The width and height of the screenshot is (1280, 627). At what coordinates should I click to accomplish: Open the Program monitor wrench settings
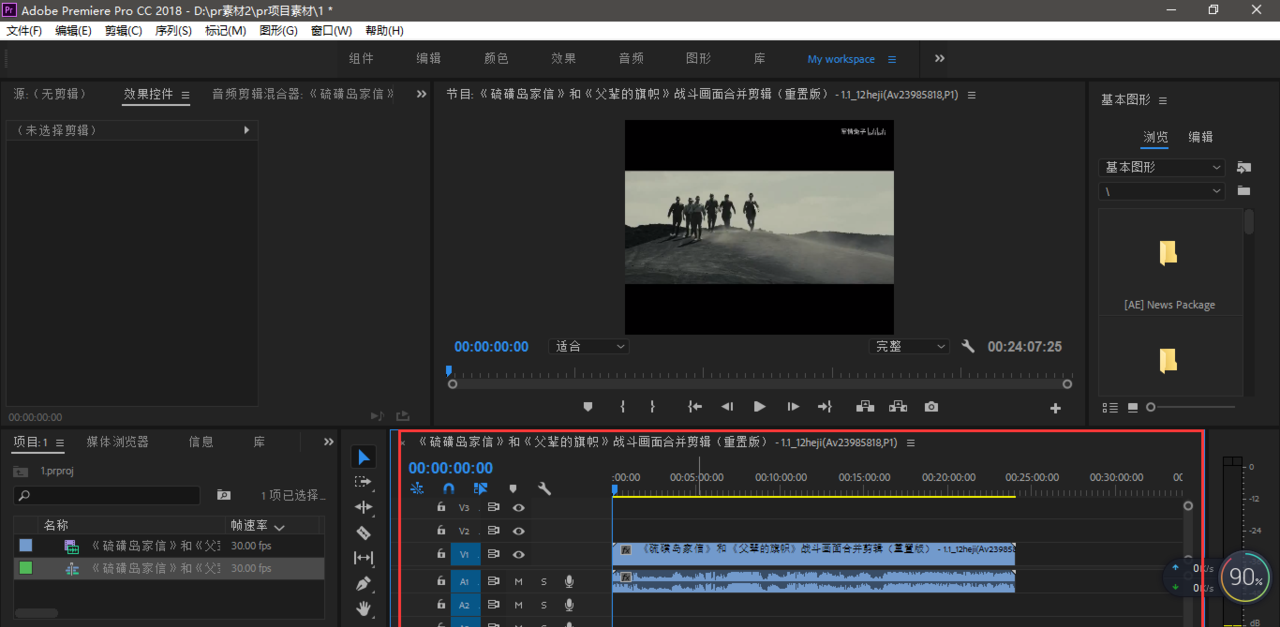(968, 346)
